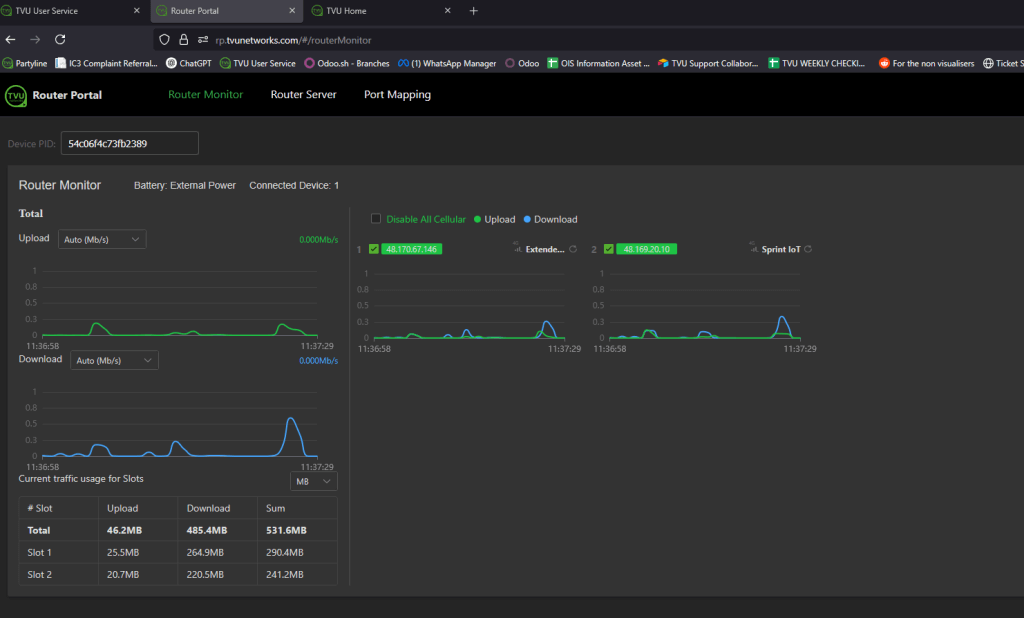Open the OIS Information Asset bookmark
The height and width of the screenshot is (618, 1024).
[x=598, y=63]
